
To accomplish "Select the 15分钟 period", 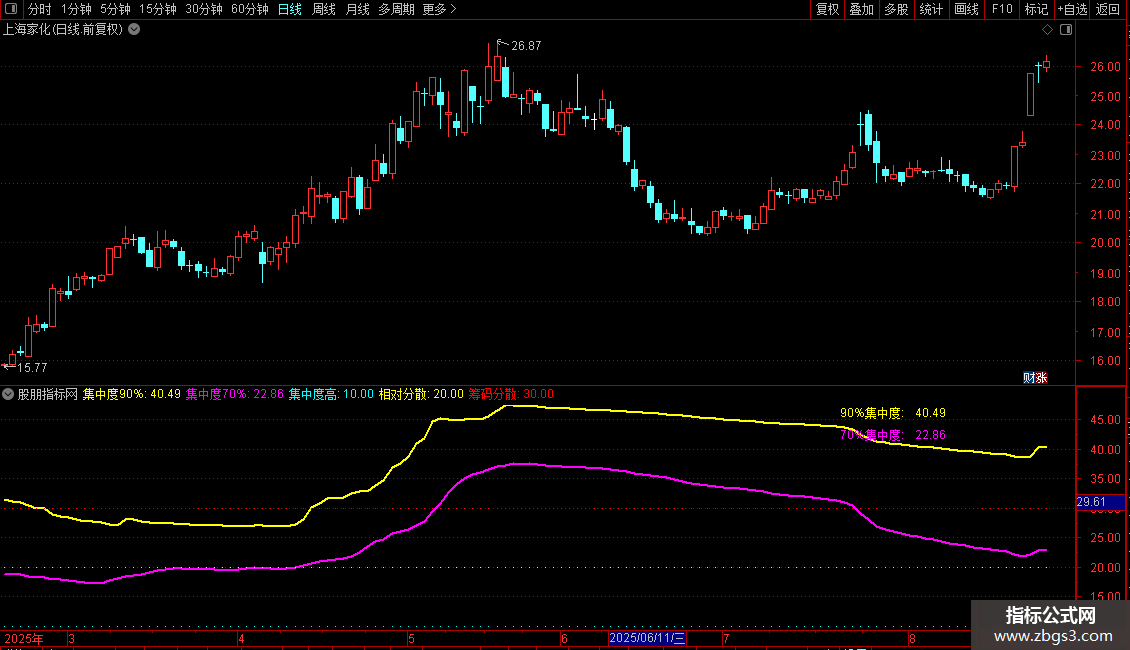I will [x=158, y=9].
